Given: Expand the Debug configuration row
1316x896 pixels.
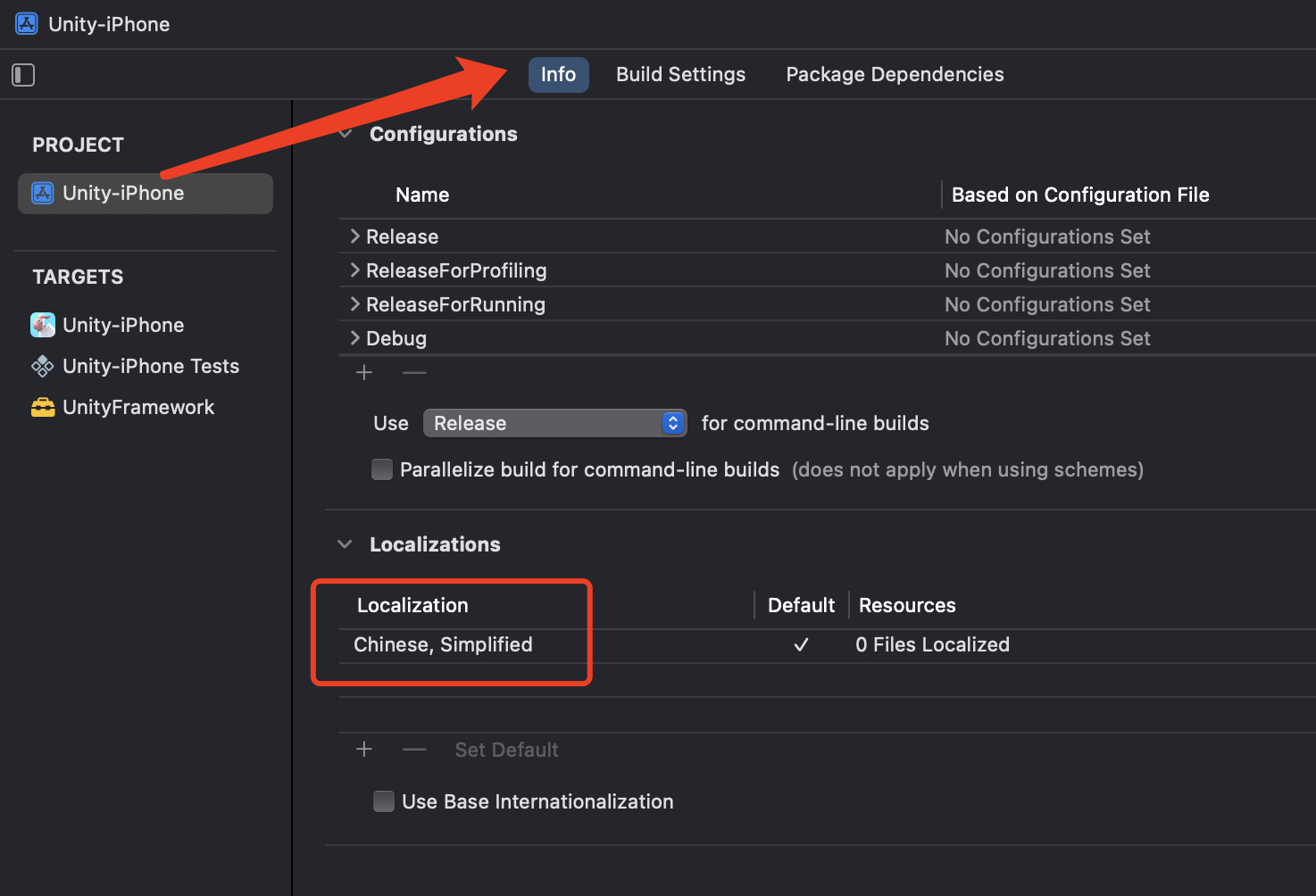Looking at the screenshot, I should [355, 338].
